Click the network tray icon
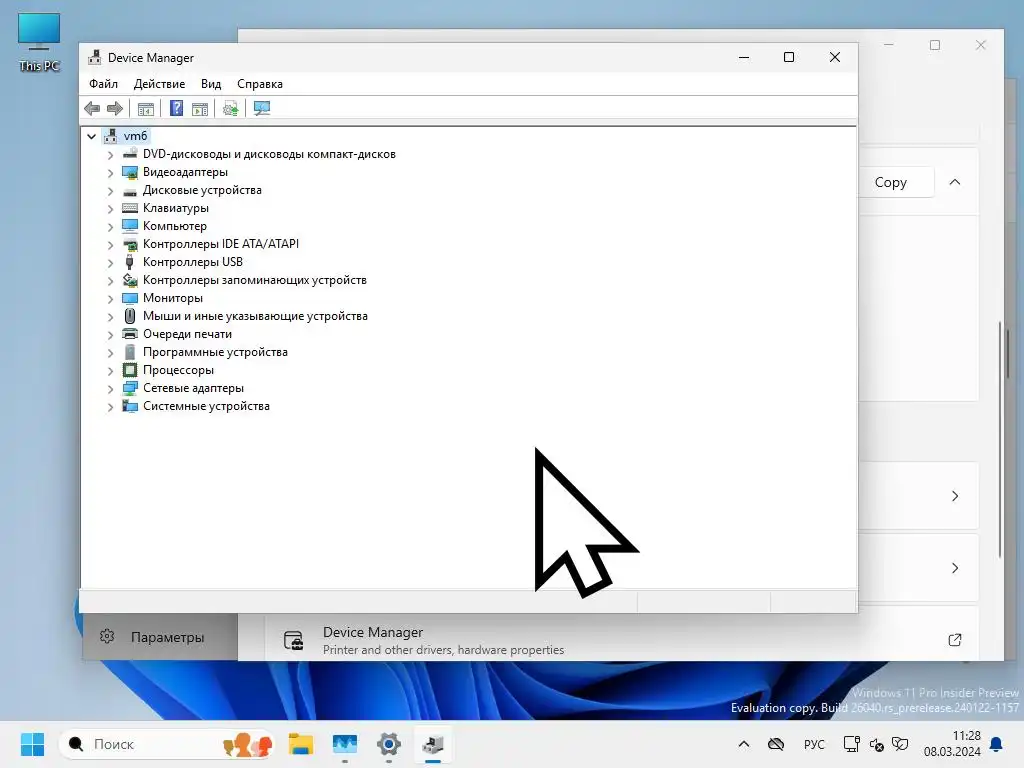 pos(852,744)
